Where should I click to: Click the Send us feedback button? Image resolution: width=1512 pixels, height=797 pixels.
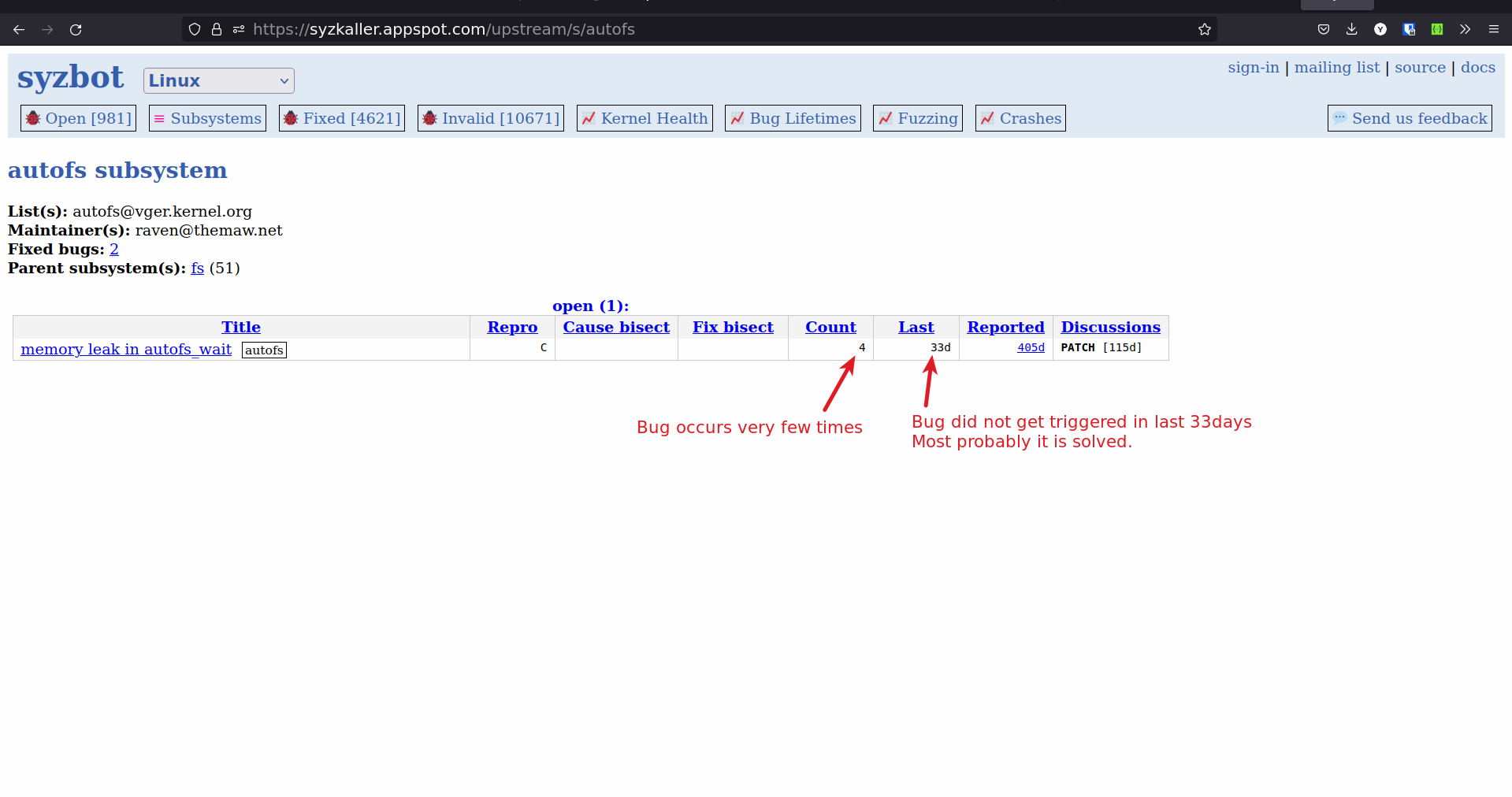point(1410,118)
